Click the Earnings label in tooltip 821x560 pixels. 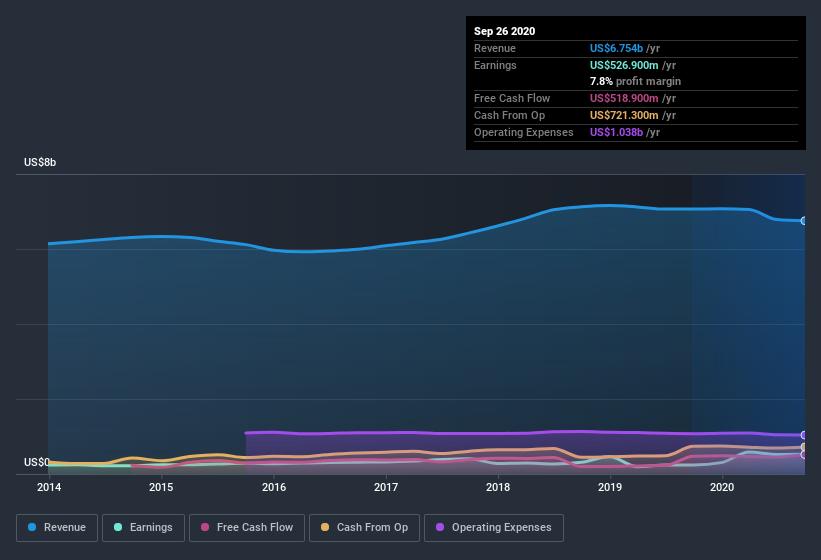pyautogui.click(x=495, y=65)
